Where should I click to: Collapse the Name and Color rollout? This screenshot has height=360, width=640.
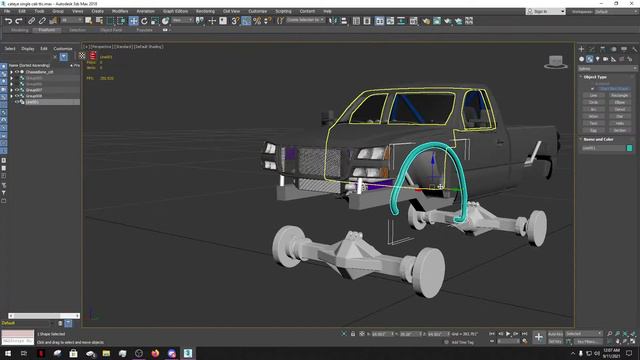pyautogui.click(x=598, y=139)
